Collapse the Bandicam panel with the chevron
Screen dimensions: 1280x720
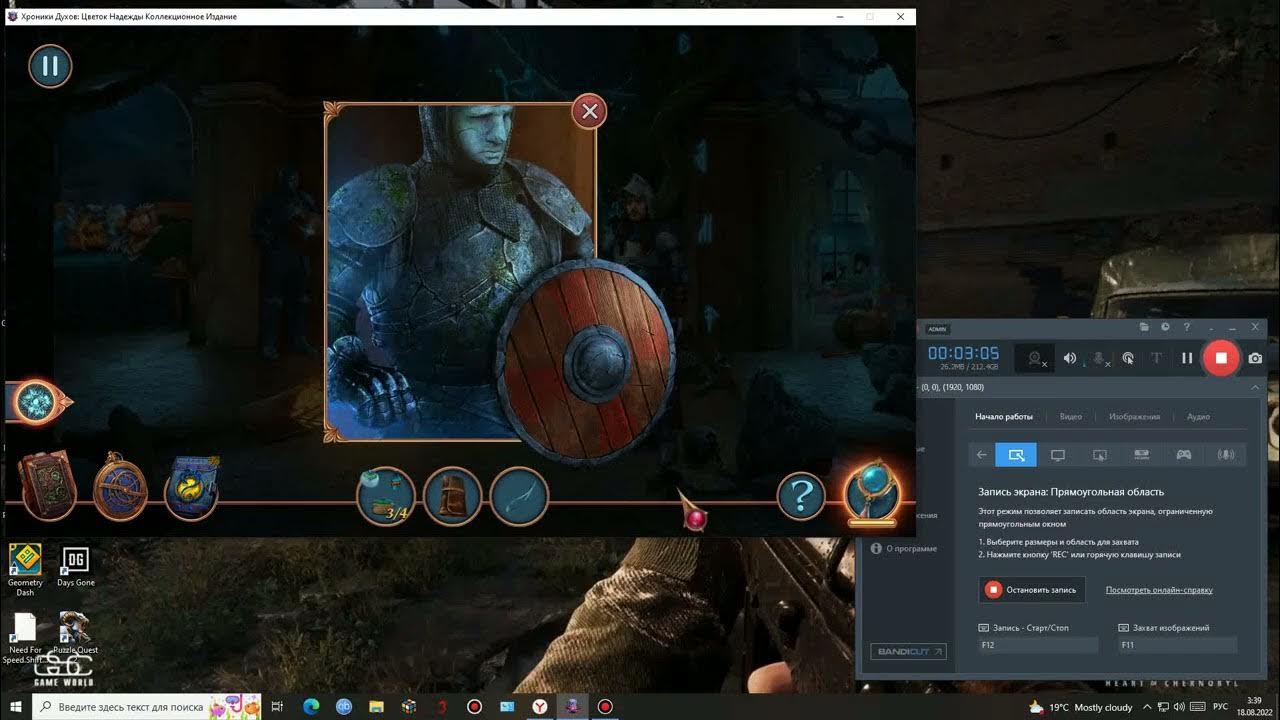tap(1255, 387)
